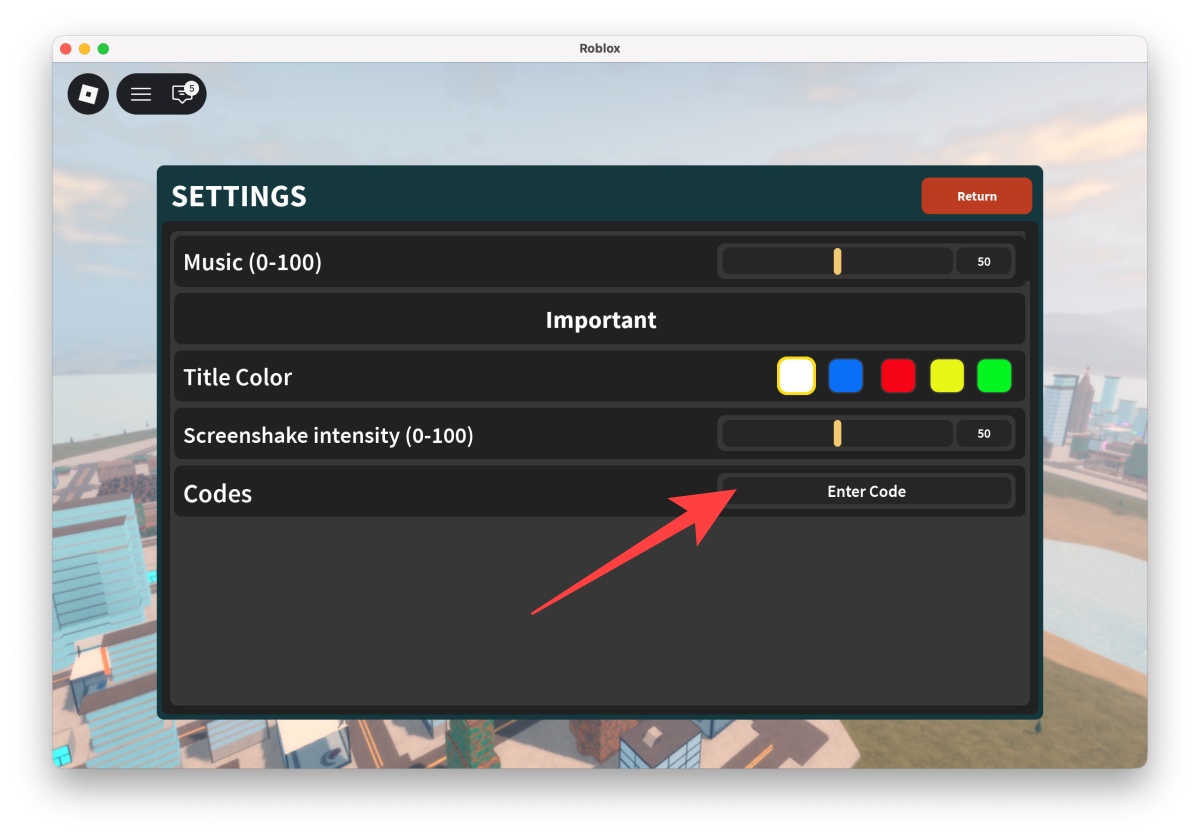
Task: Select the red Title Color swatch
Action: click(x=897, y=376)
